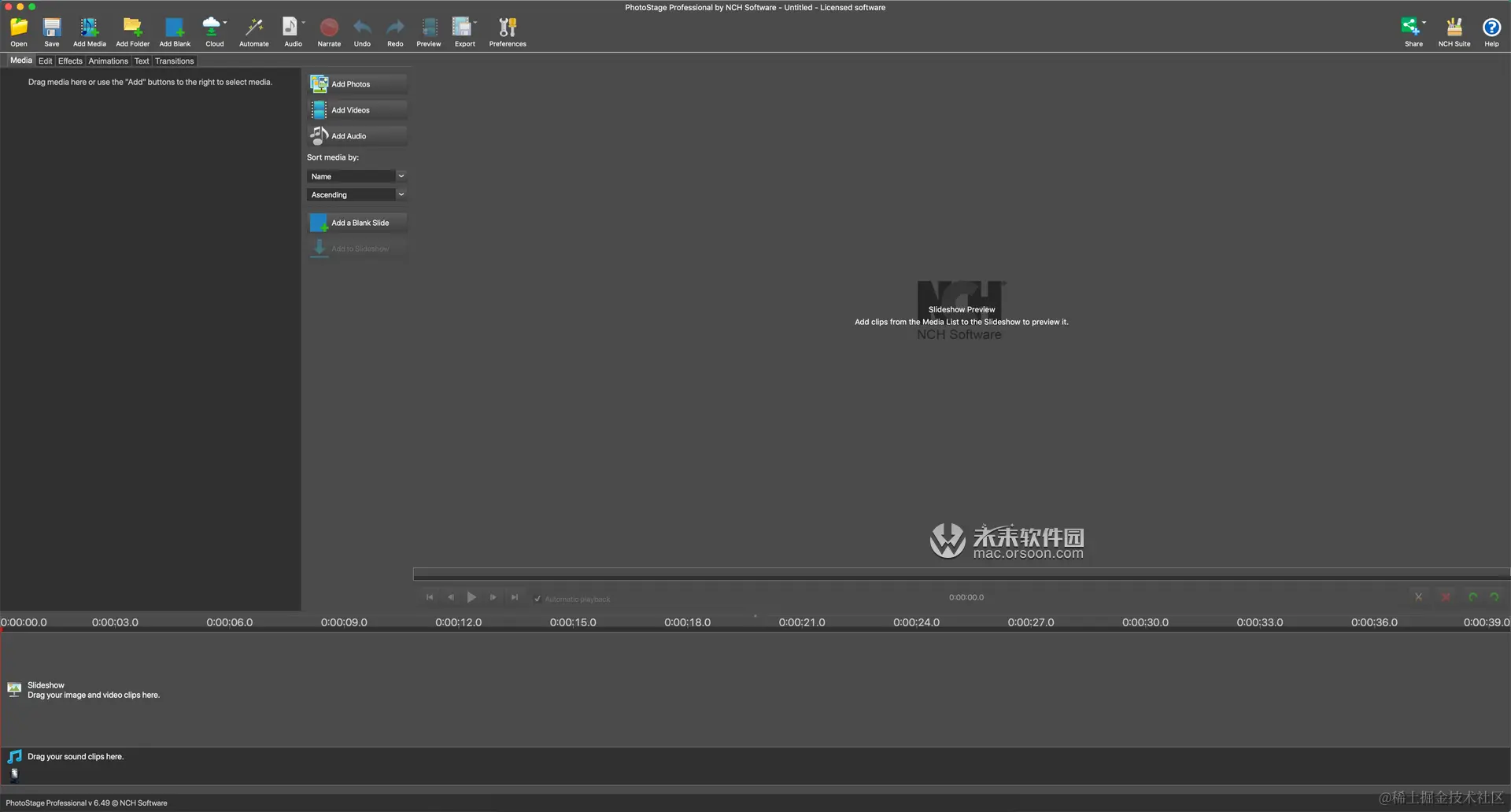
Task: Switch to the Transitions tab
Action: point(174,61)
